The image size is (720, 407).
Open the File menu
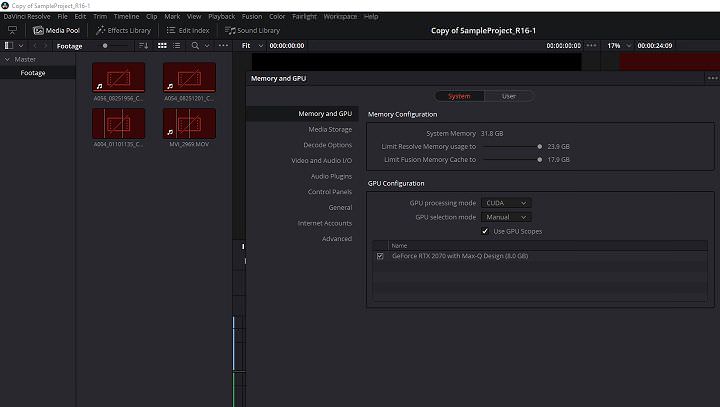62,17
